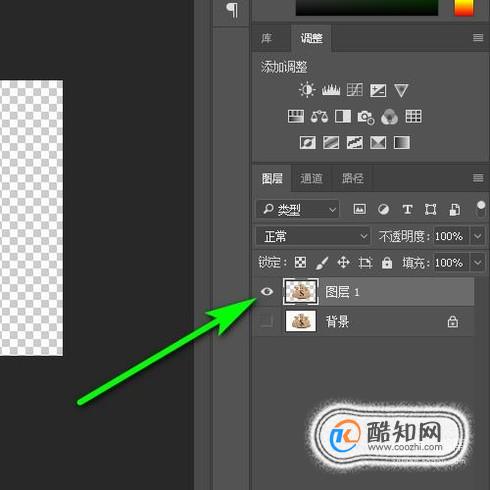This screenshot has height=490, width=490.
Task: Add a Channel Mixer adjustment
Action: pos(389,117)
